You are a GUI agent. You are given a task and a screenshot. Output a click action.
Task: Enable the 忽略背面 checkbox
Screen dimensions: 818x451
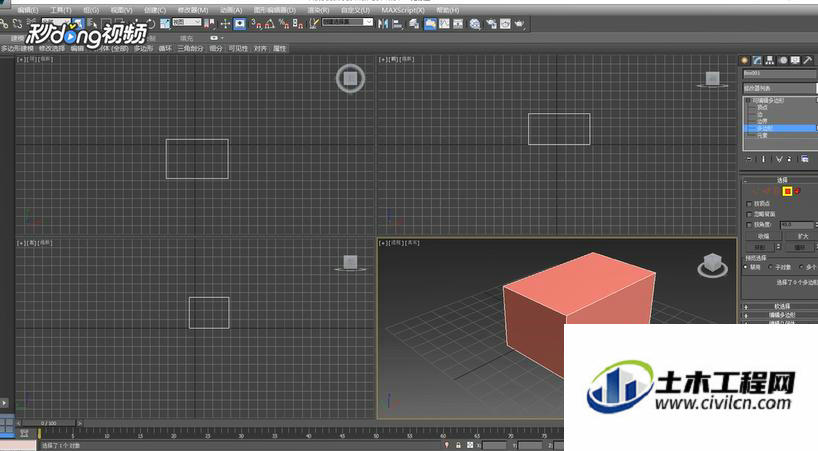coord(749,214)
